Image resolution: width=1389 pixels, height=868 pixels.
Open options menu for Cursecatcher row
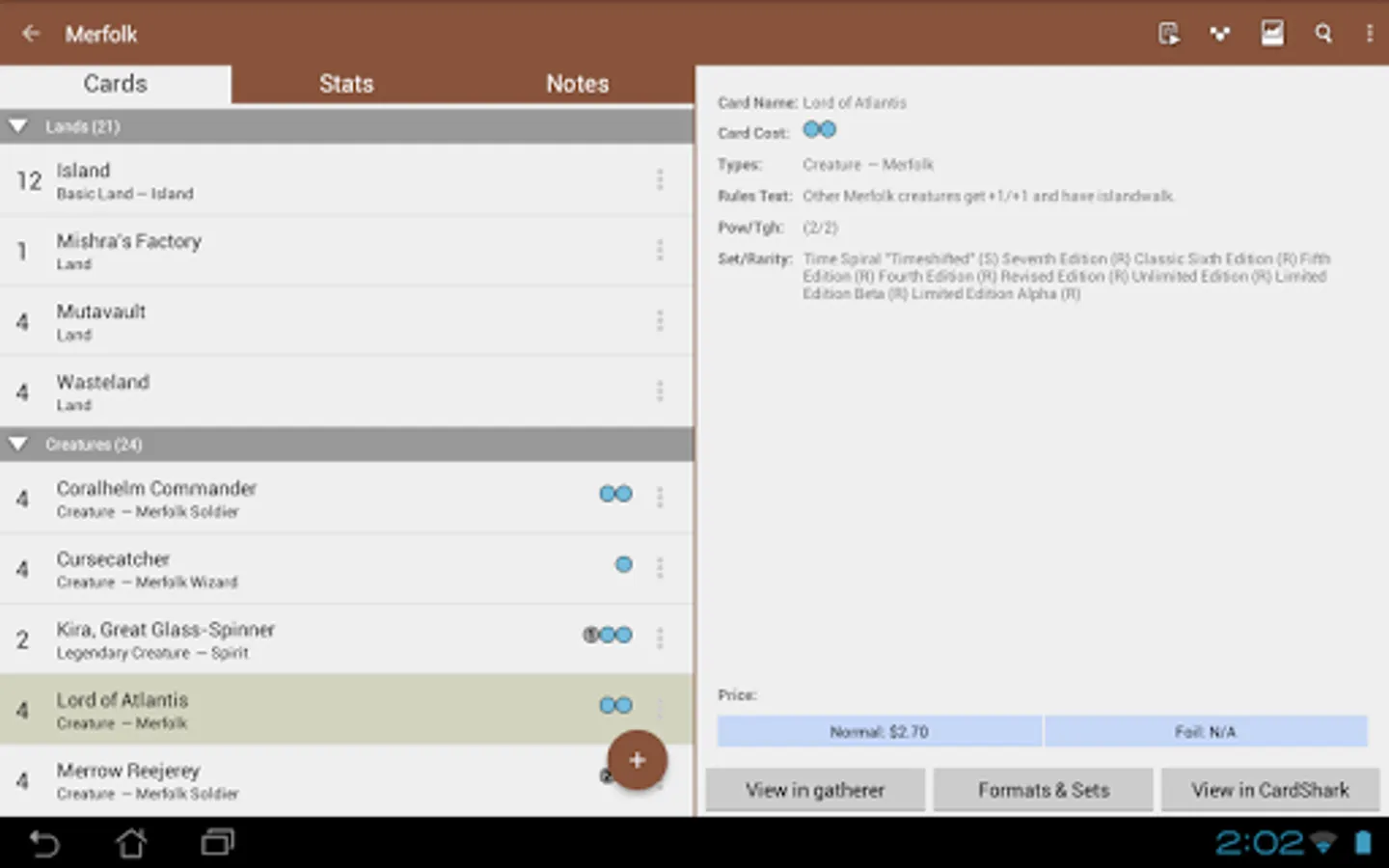660,567
